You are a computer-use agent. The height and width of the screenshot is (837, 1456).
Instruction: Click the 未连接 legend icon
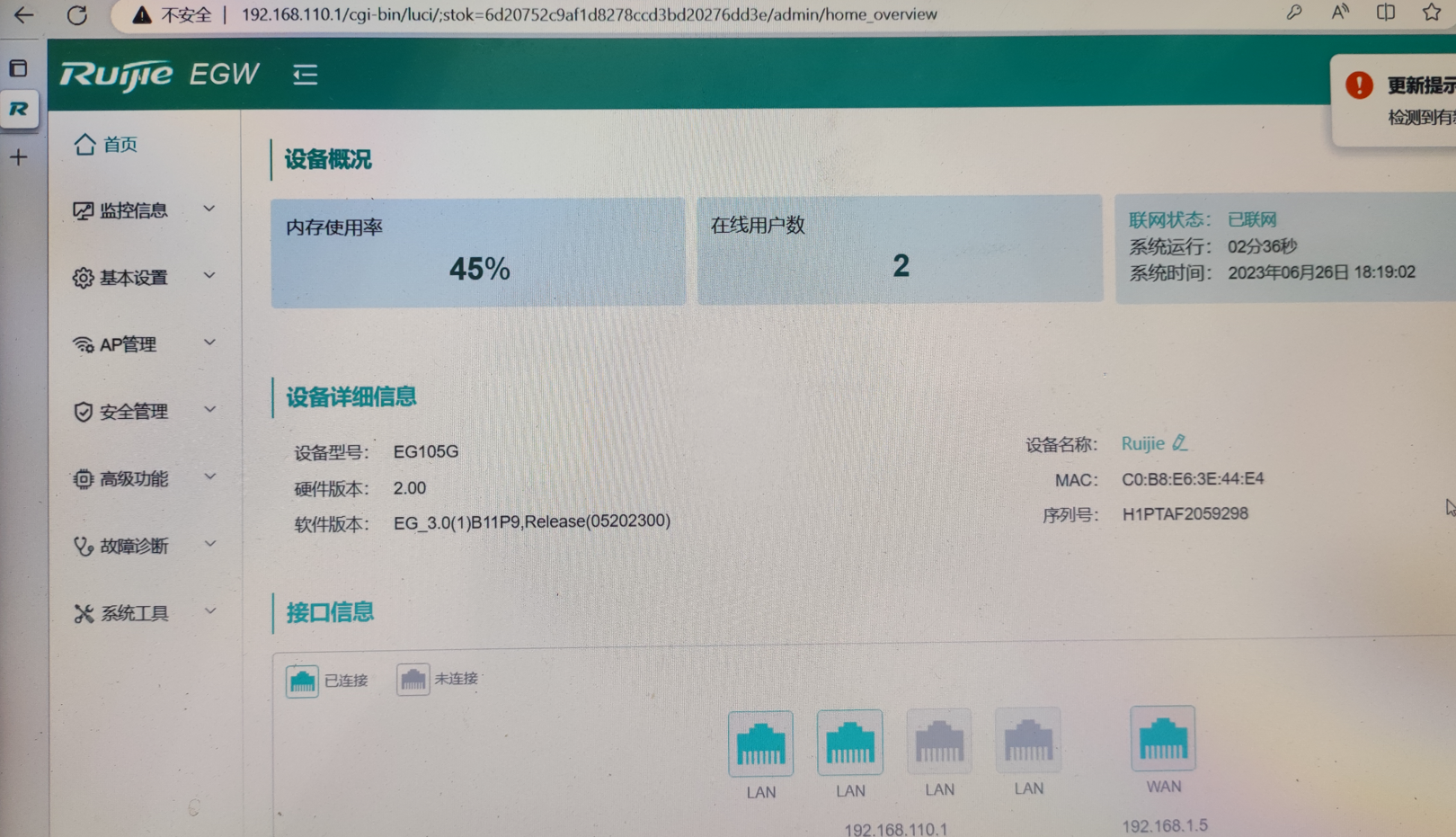[413, 679]
